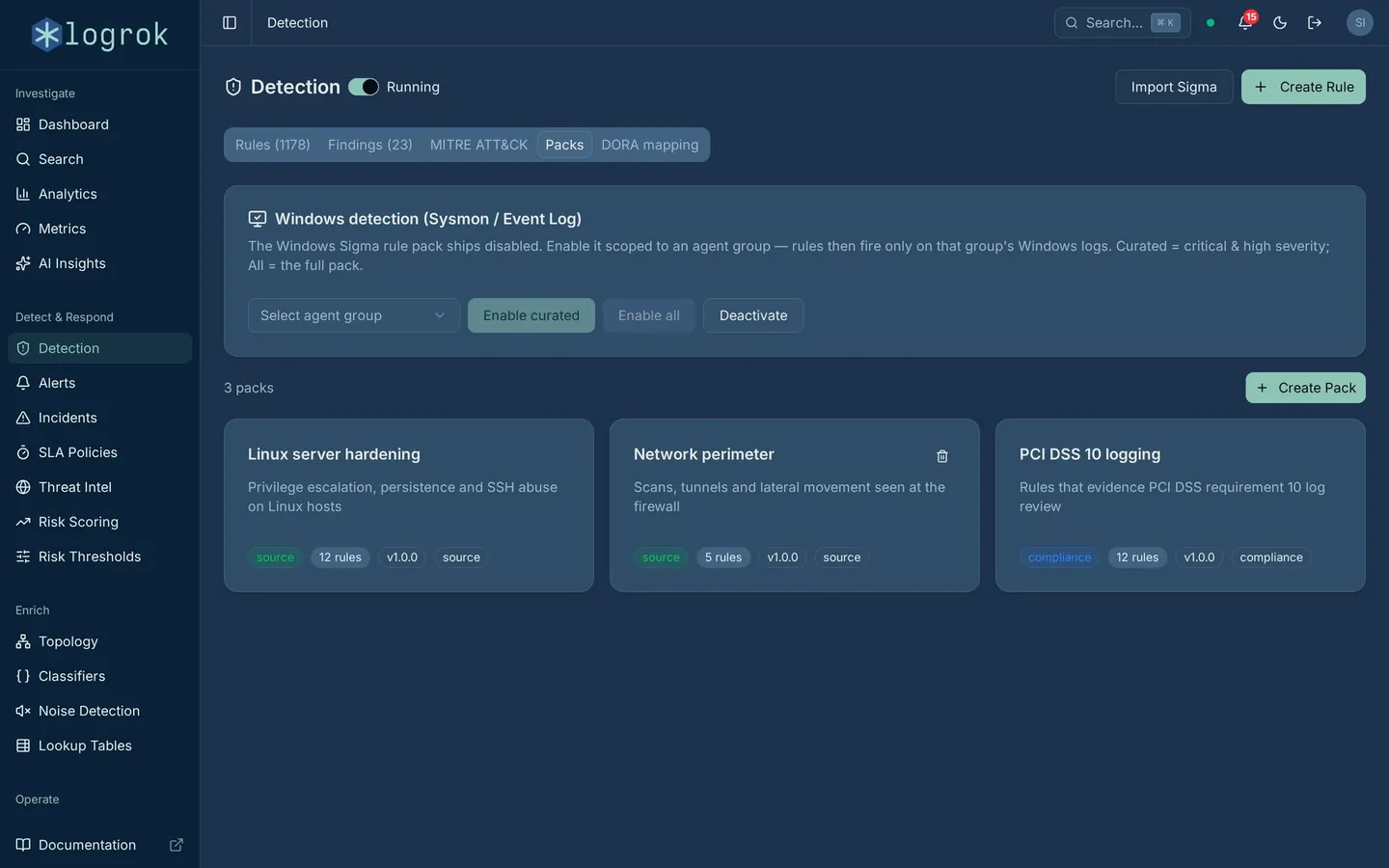Switch theme with the moon icon
1389x868 pixels.
point(1280,22)
